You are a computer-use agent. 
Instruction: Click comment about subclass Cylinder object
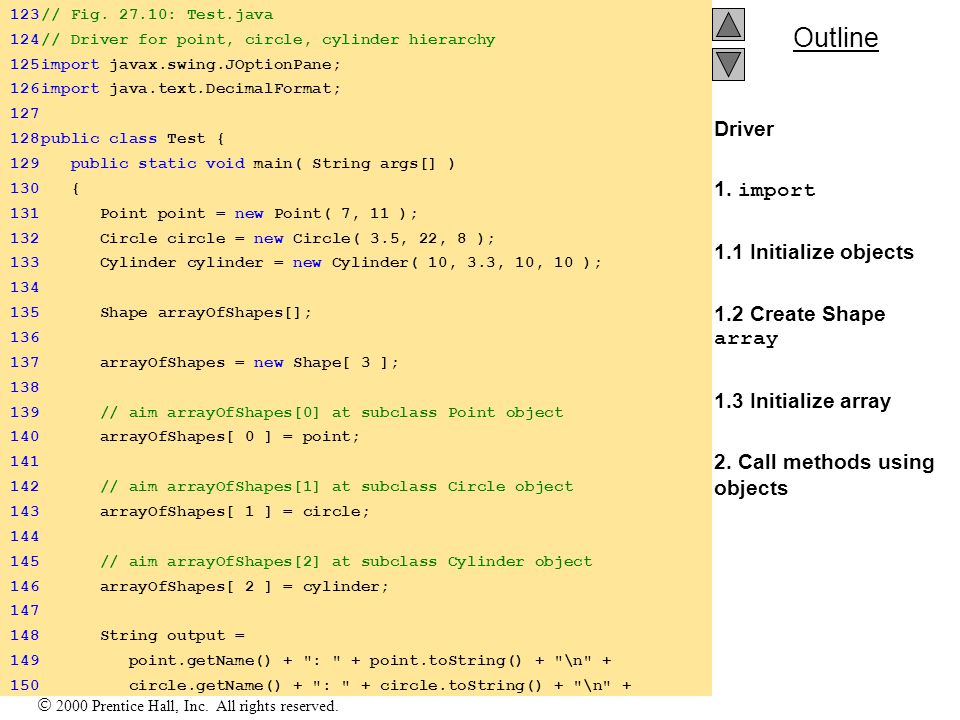(x=346, y=562)
